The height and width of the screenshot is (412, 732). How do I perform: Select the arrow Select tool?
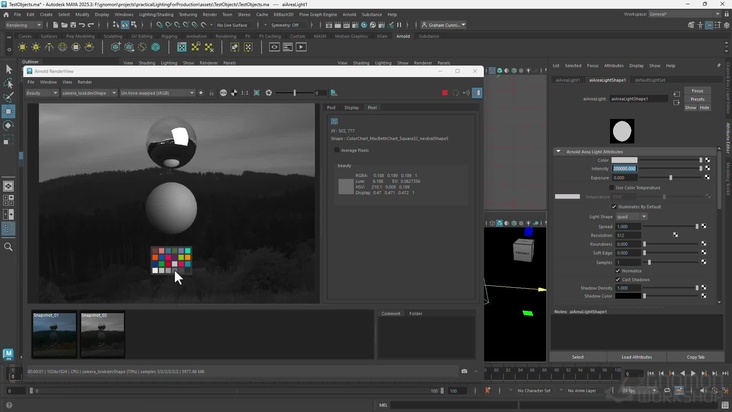[8, 69]
